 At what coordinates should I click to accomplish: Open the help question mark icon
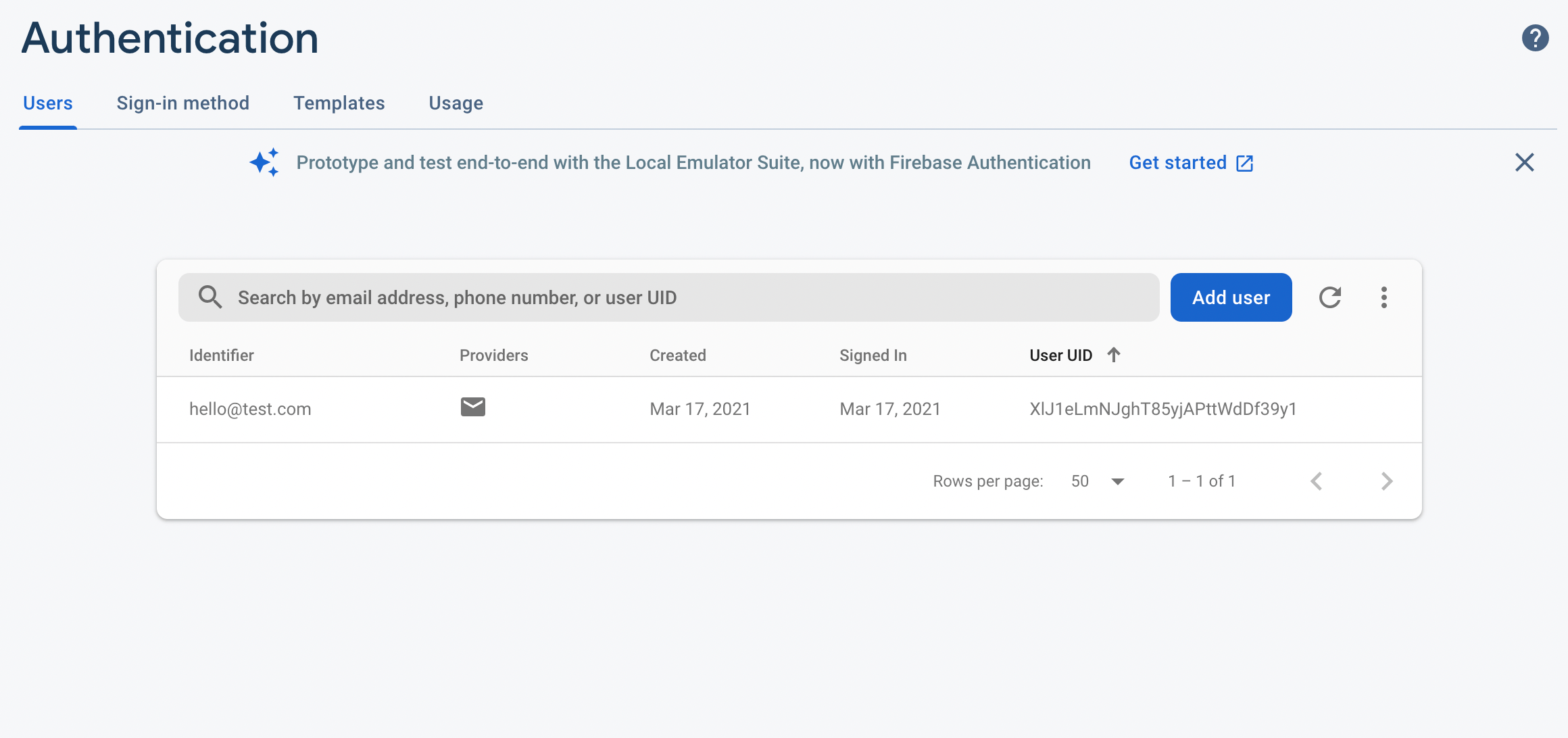pos(1535,38)
